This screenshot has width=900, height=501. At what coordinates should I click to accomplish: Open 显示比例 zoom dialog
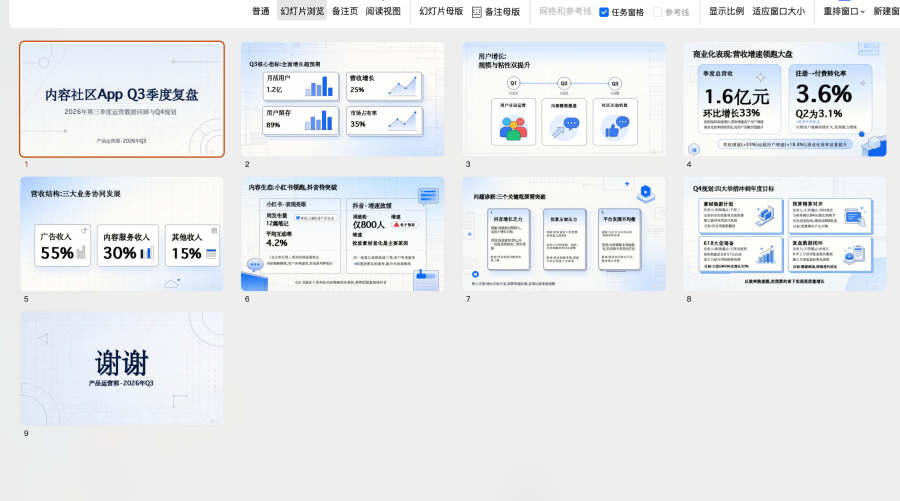tap(726, 11)
